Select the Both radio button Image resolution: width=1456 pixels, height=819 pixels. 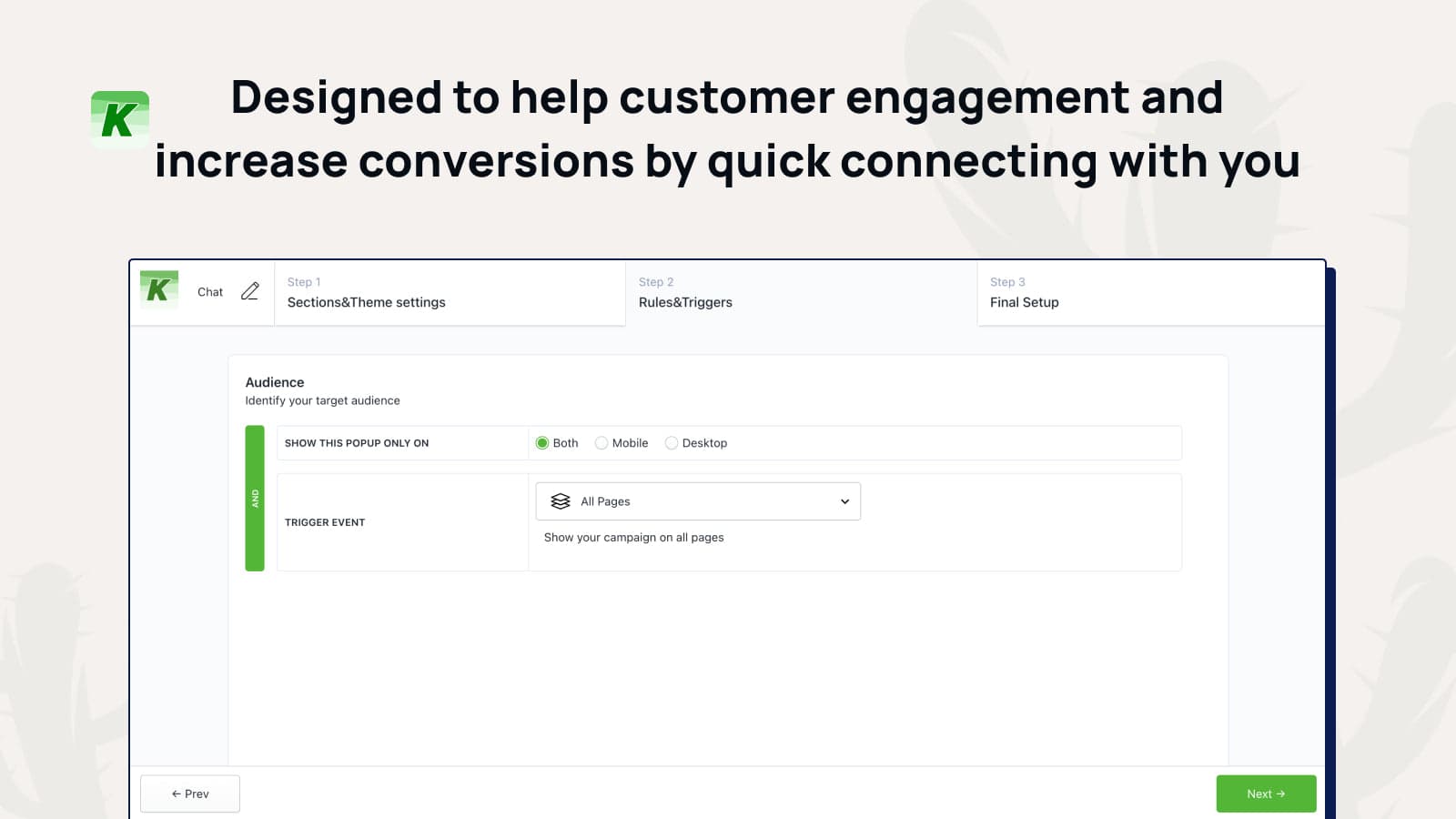[x=542, y=443]
